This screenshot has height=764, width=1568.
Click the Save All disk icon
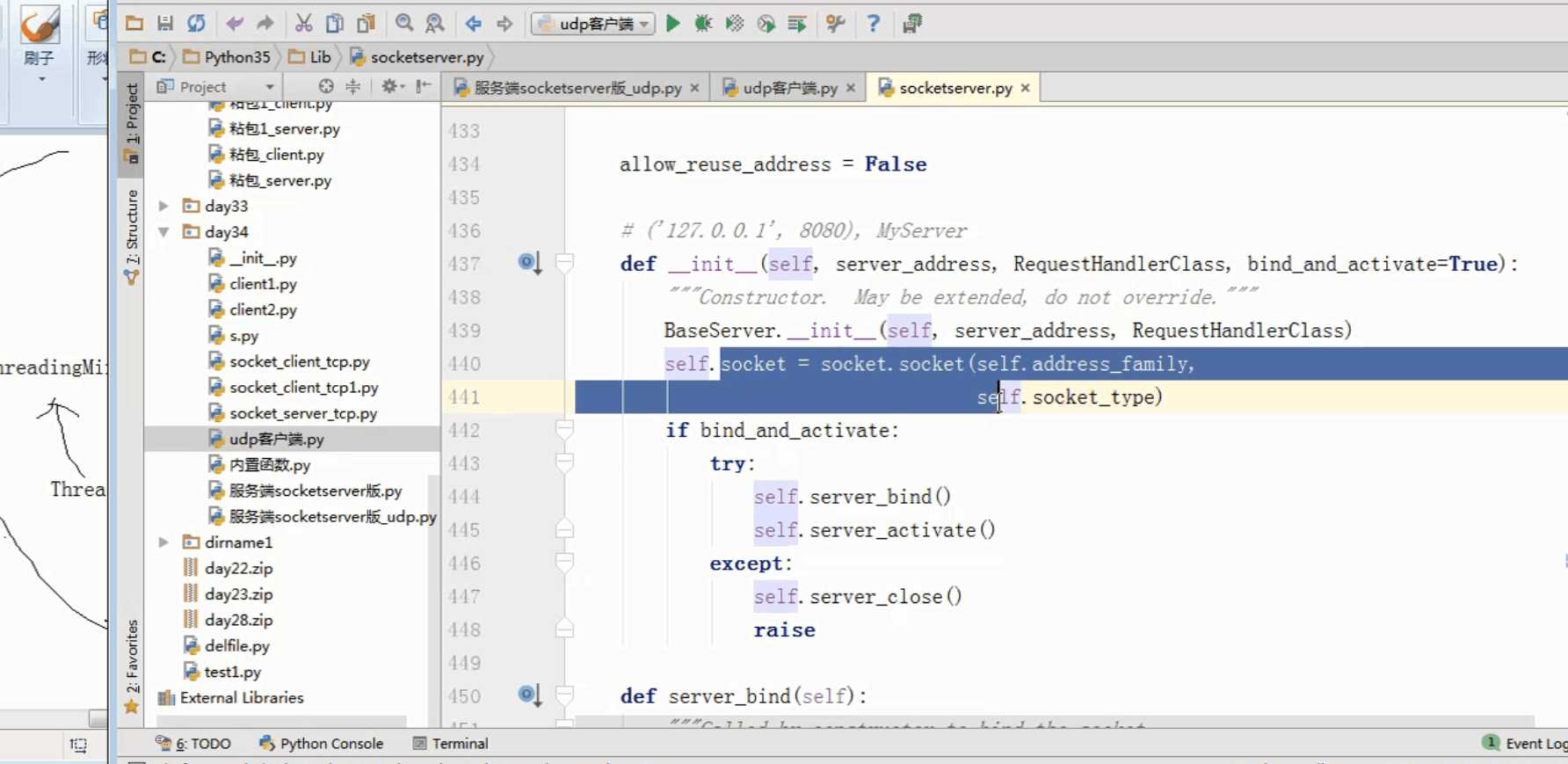click(165, 24)
